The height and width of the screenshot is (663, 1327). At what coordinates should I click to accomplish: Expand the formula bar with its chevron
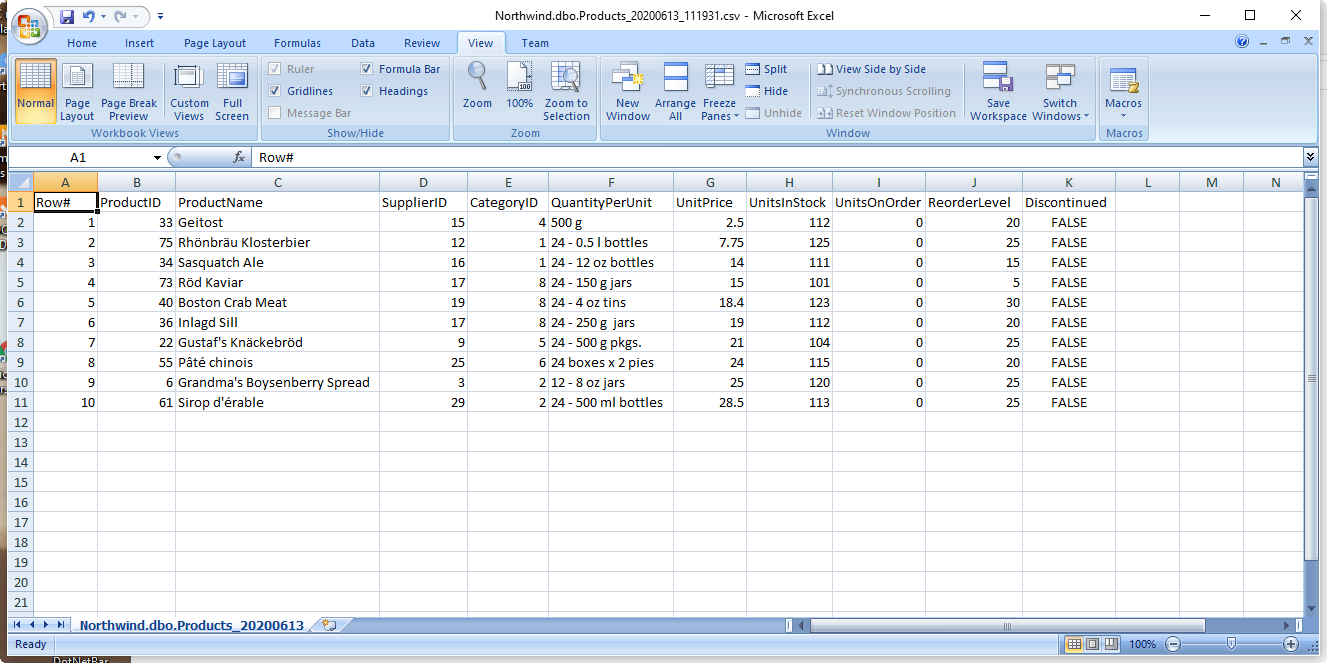[x=1310, y=157]
